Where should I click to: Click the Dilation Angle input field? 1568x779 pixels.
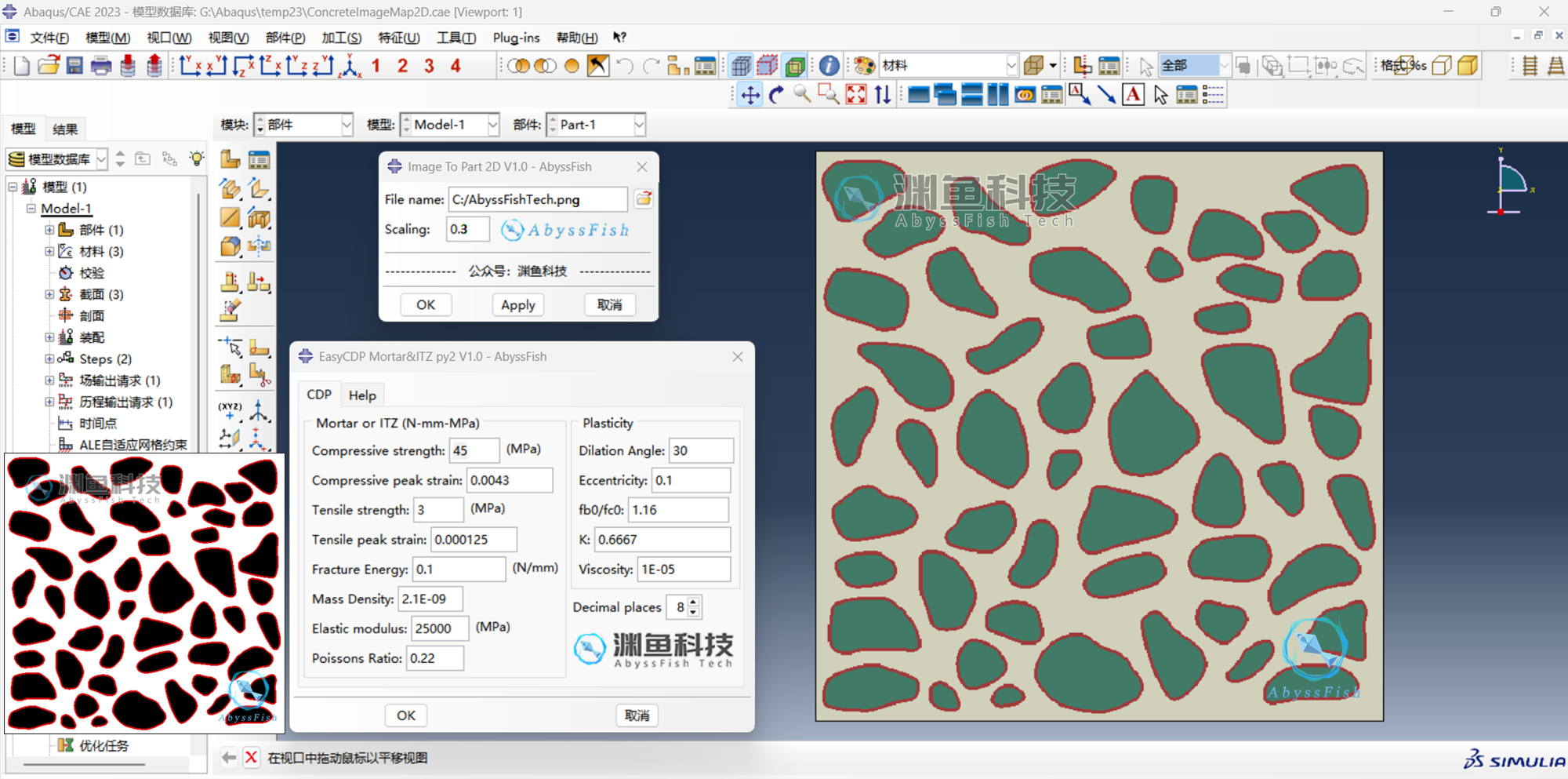pyautogui.click(x=702, y=451)
